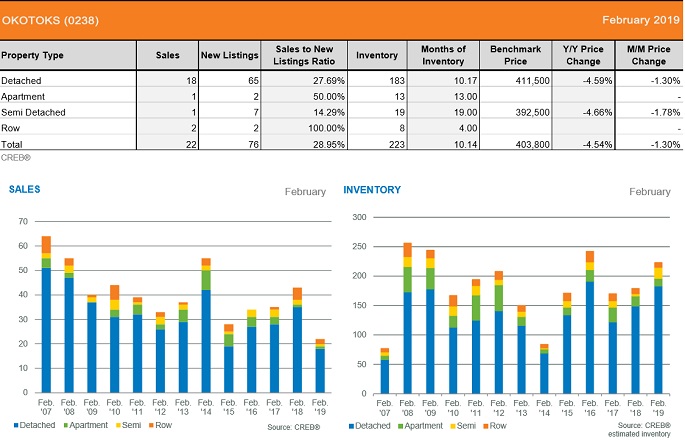Viewport: 685px width, 442px height.
Task: Click the Detached legend swatch in Sales chart
Action: tap(16, 427)
